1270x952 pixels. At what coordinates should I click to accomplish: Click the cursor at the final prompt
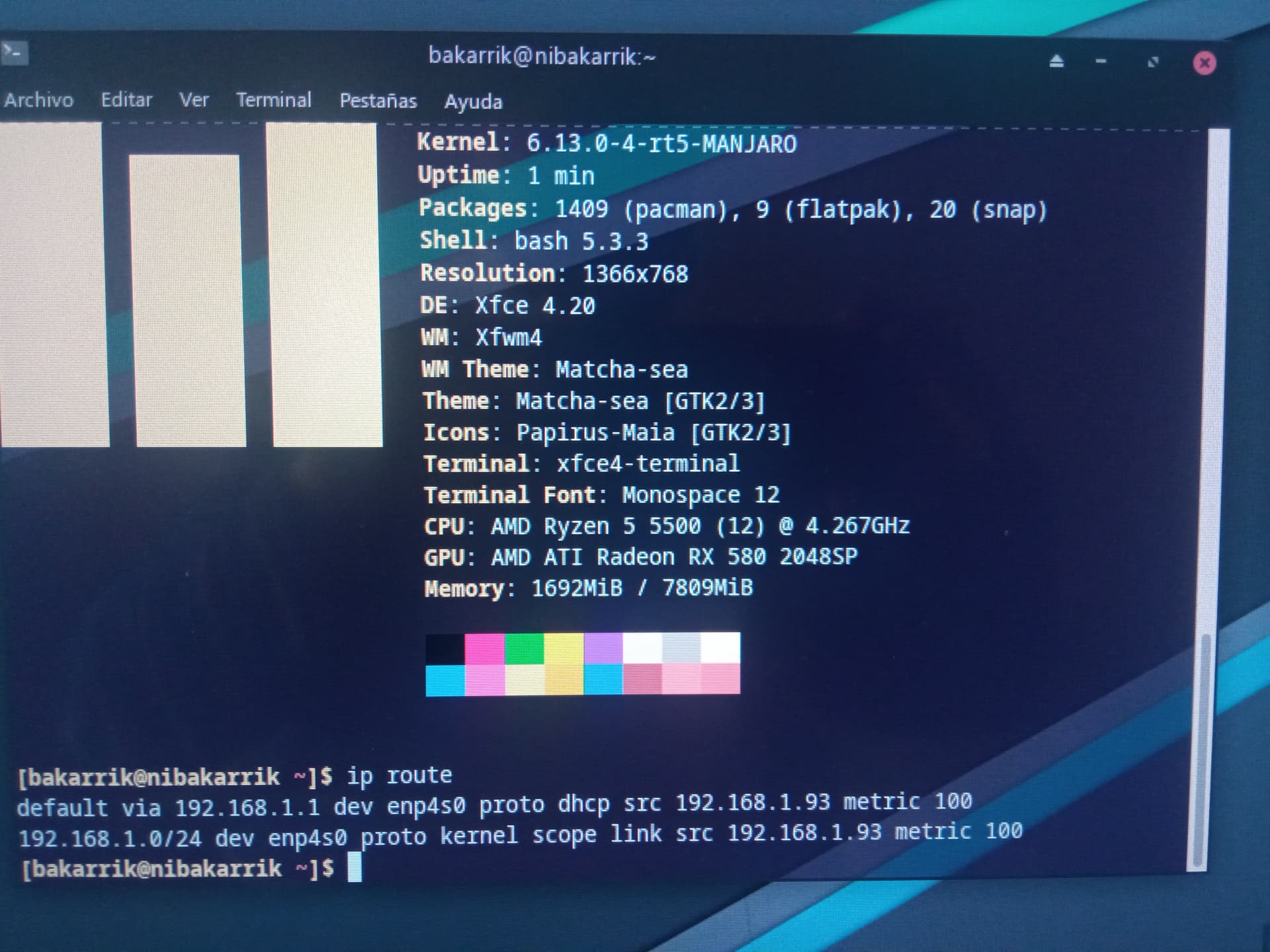point(355,867)
